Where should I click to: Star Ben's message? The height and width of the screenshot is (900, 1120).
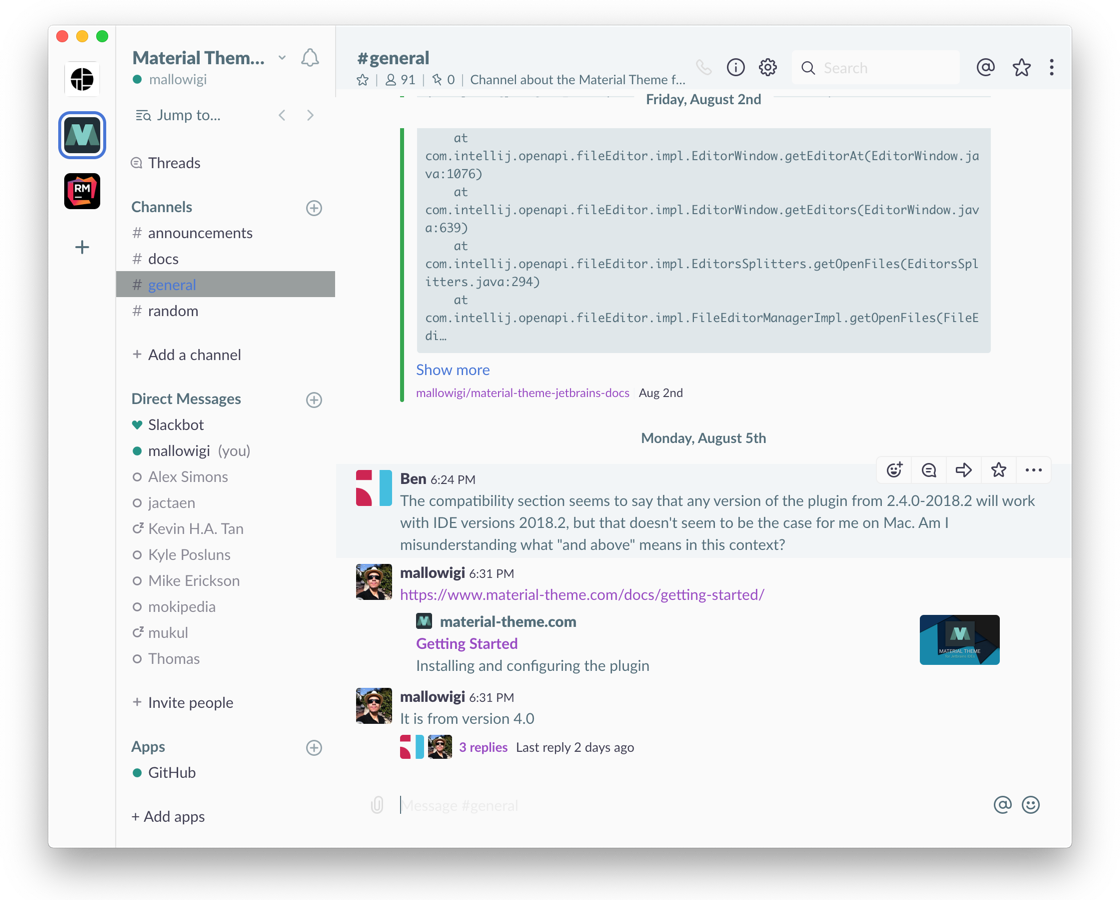[x=999, y=470]
